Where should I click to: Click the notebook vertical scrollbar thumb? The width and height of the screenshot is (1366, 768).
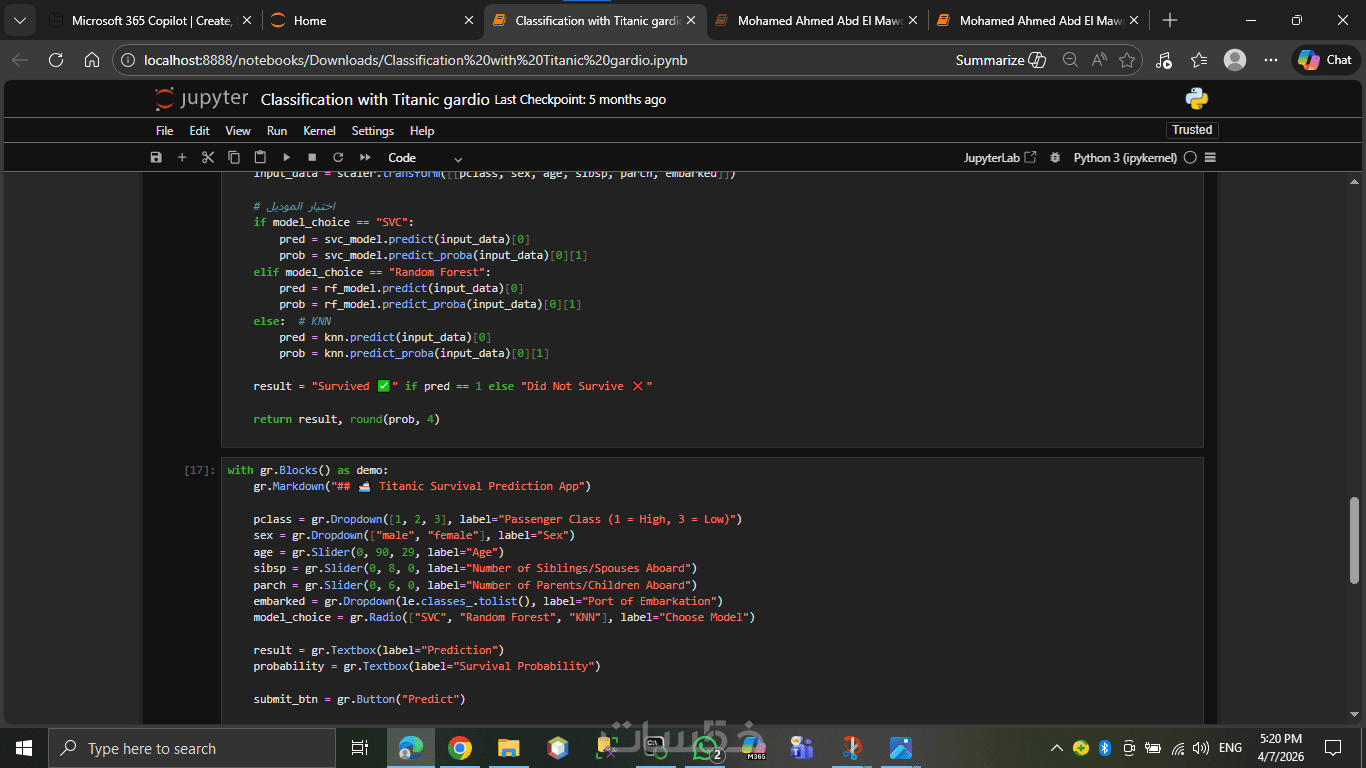pos(1355,540)
